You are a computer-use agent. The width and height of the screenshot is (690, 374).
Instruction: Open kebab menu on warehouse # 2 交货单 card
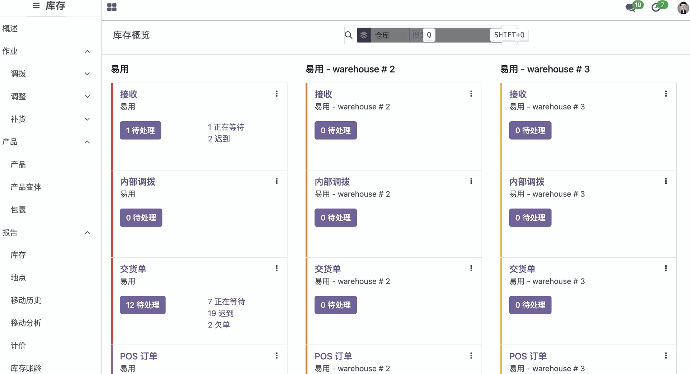pyautogui.click(x=471, y=268)
